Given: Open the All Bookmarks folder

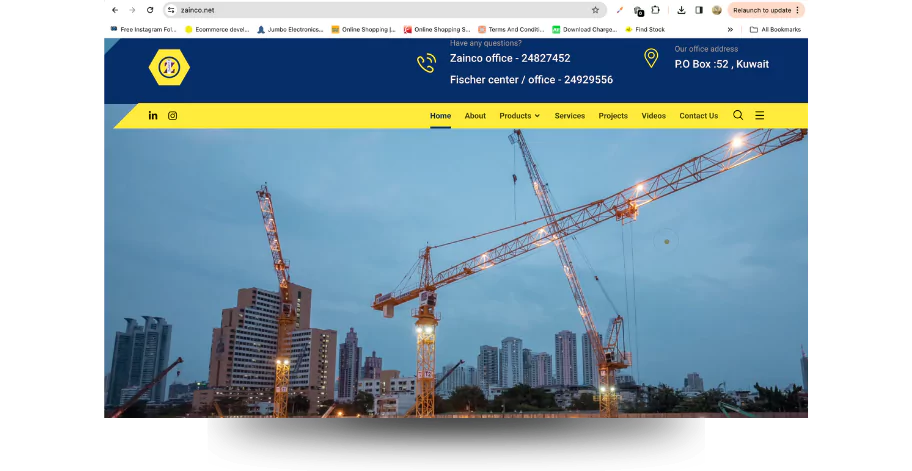Looking at the screenshot, I should (775, 30).
